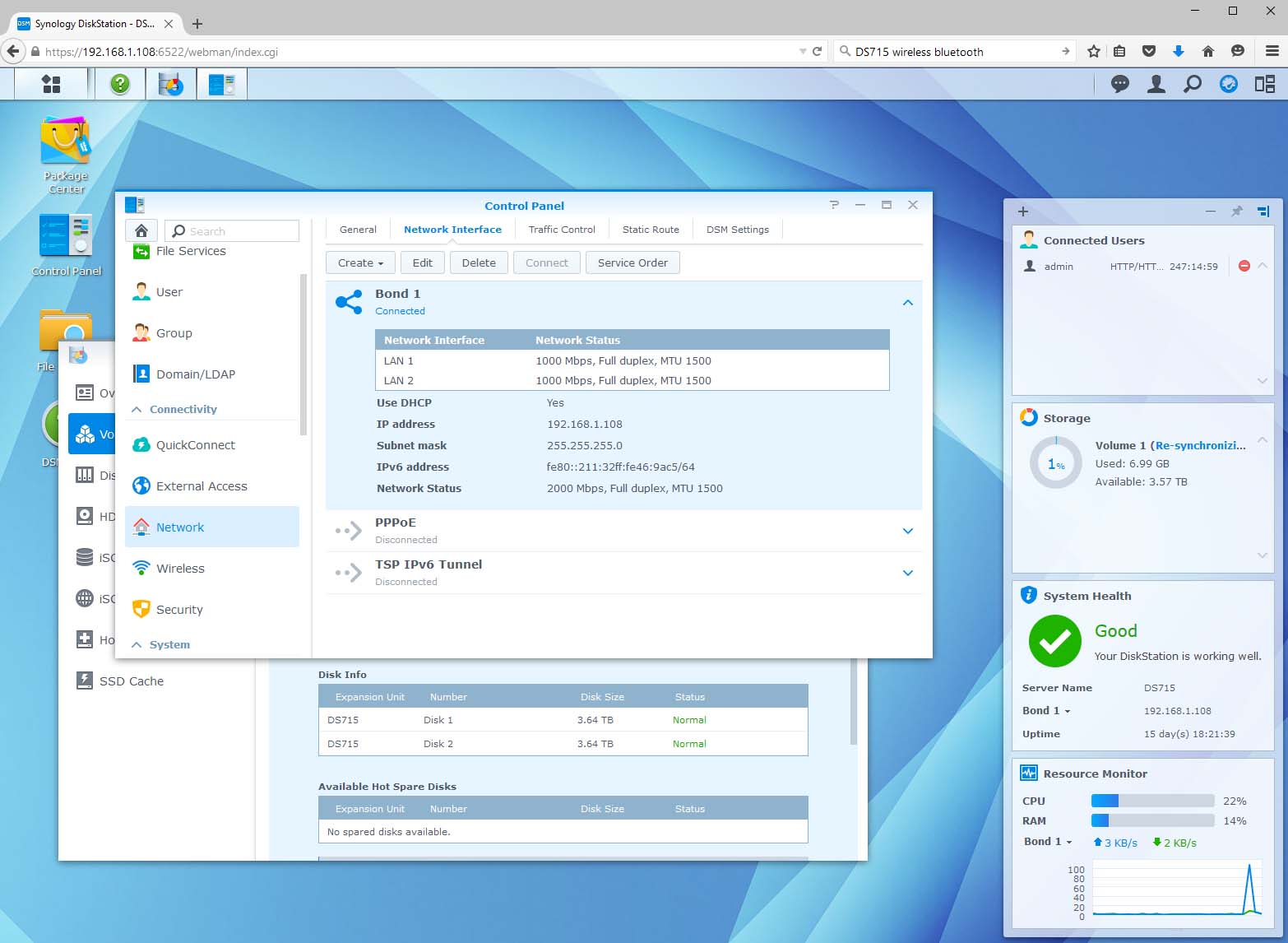The height and width of the screenshot is (943, 1288).
Task: Select Network in Control Panel sidebar
Action: (212, 527)
